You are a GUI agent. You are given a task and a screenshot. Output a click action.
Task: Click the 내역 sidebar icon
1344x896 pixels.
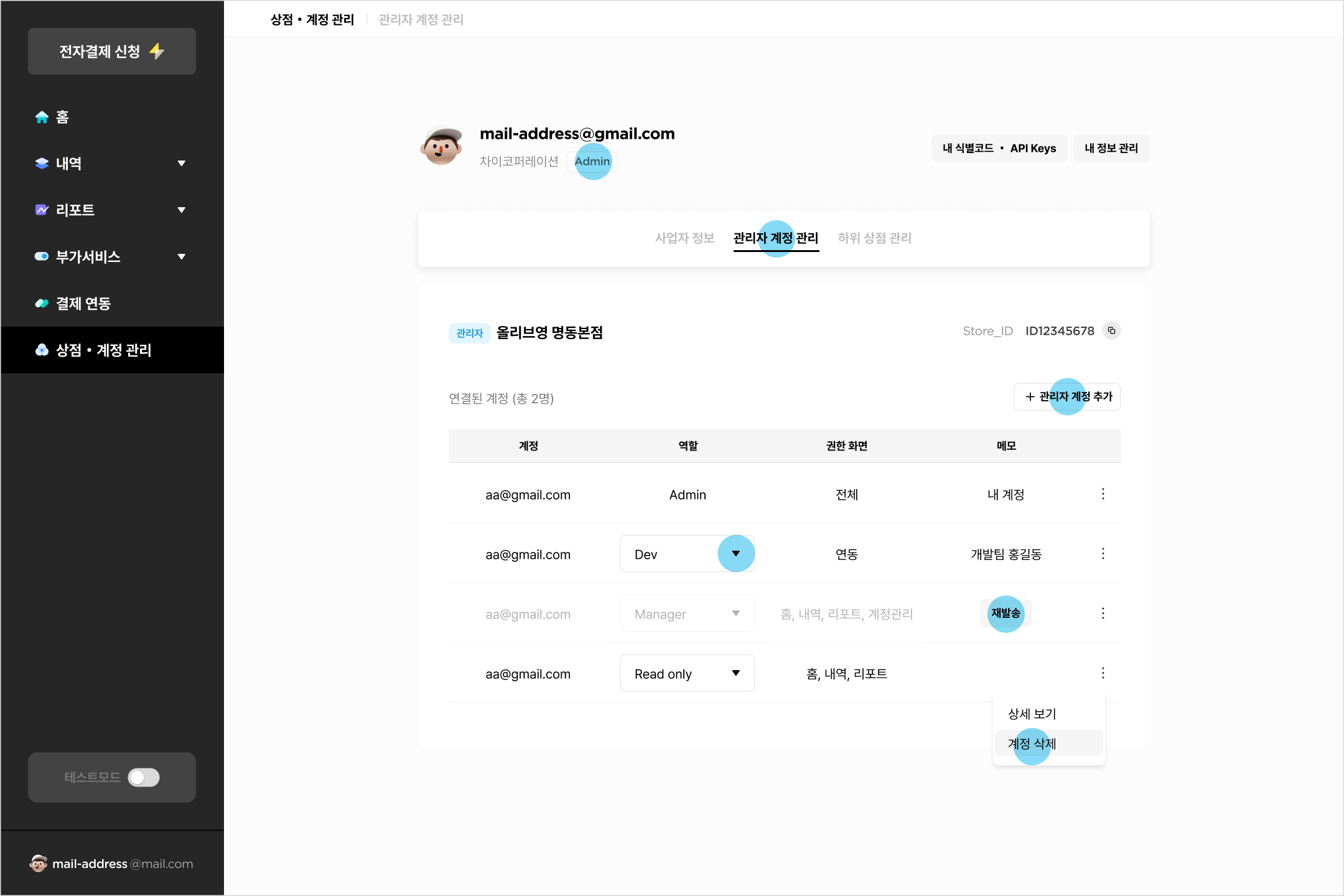tap(40, 163)
